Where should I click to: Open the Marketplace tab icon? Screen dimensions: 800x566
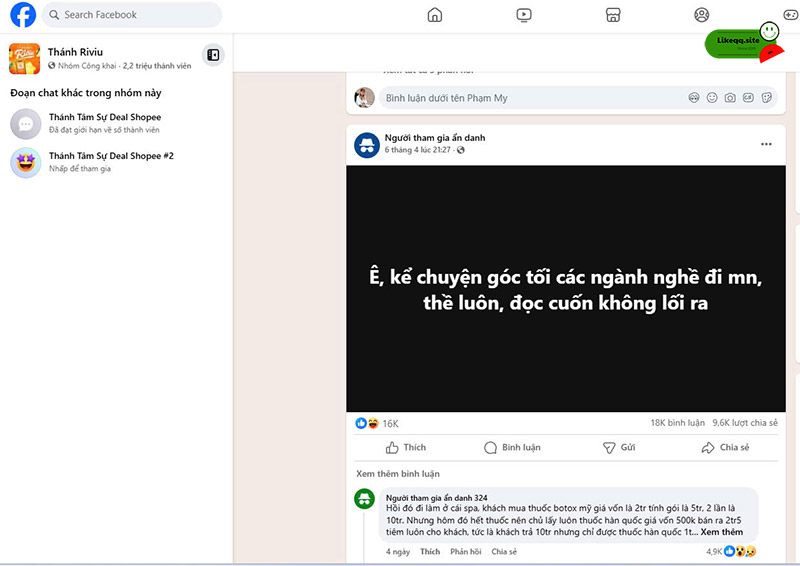[x=613, y=15]
